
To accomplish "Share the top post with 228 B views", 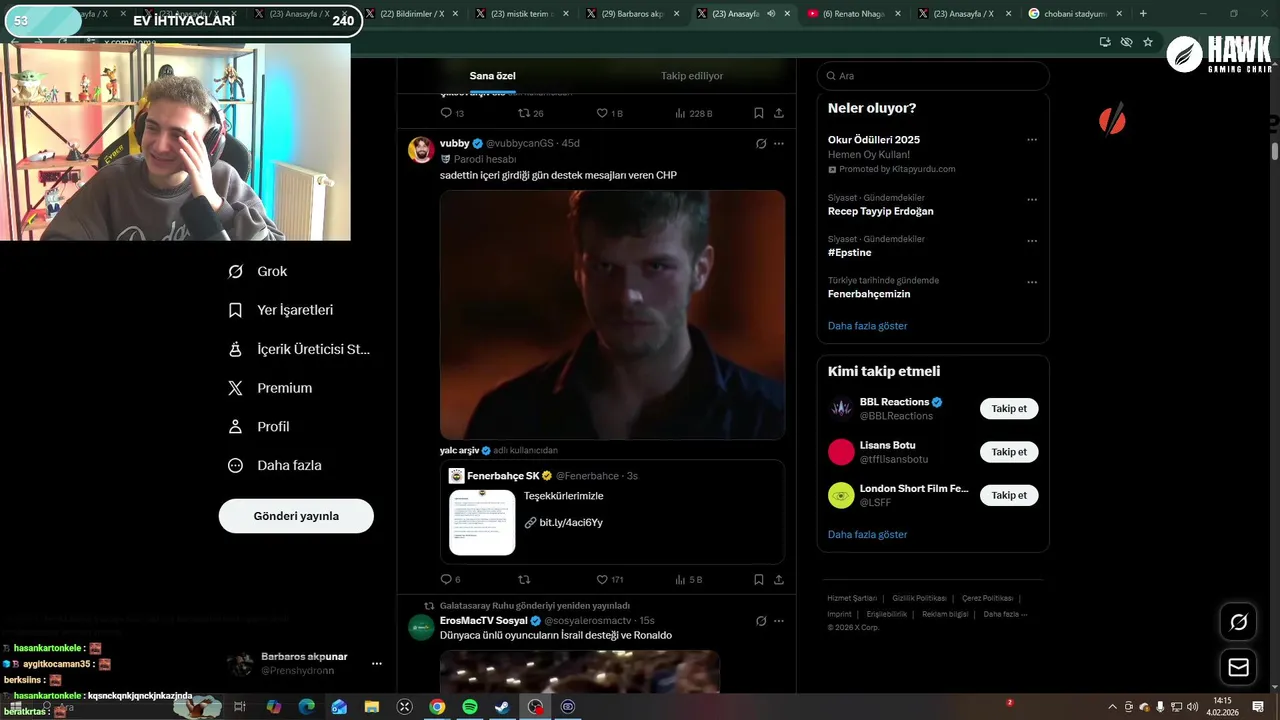I will (779, 113).
